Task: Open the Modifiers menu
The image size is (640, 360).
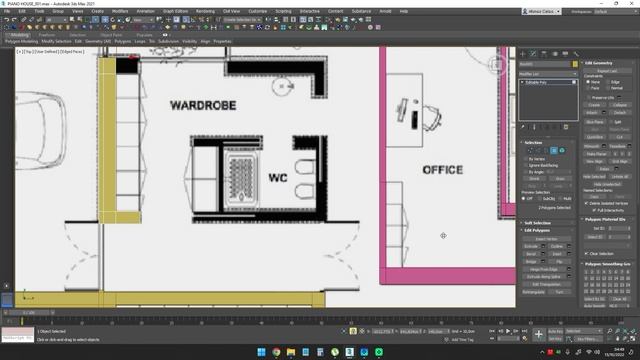Action: pyautogui.click(x=120, y=11)
